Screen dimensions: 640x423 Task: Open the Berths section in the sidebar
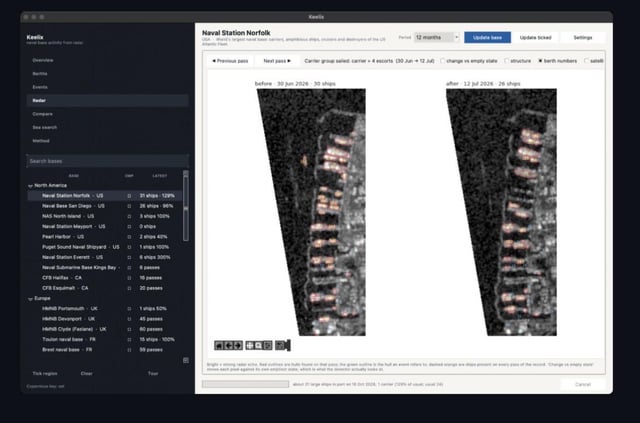(x=108, y=73)
